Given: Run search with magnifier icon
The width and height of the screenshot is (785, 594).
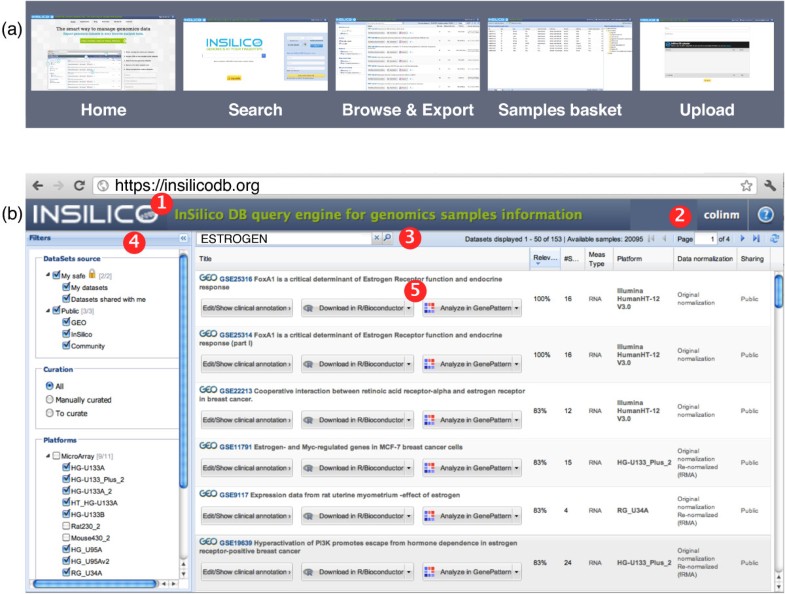Looking at the screenshot, I should click(387, 238).
